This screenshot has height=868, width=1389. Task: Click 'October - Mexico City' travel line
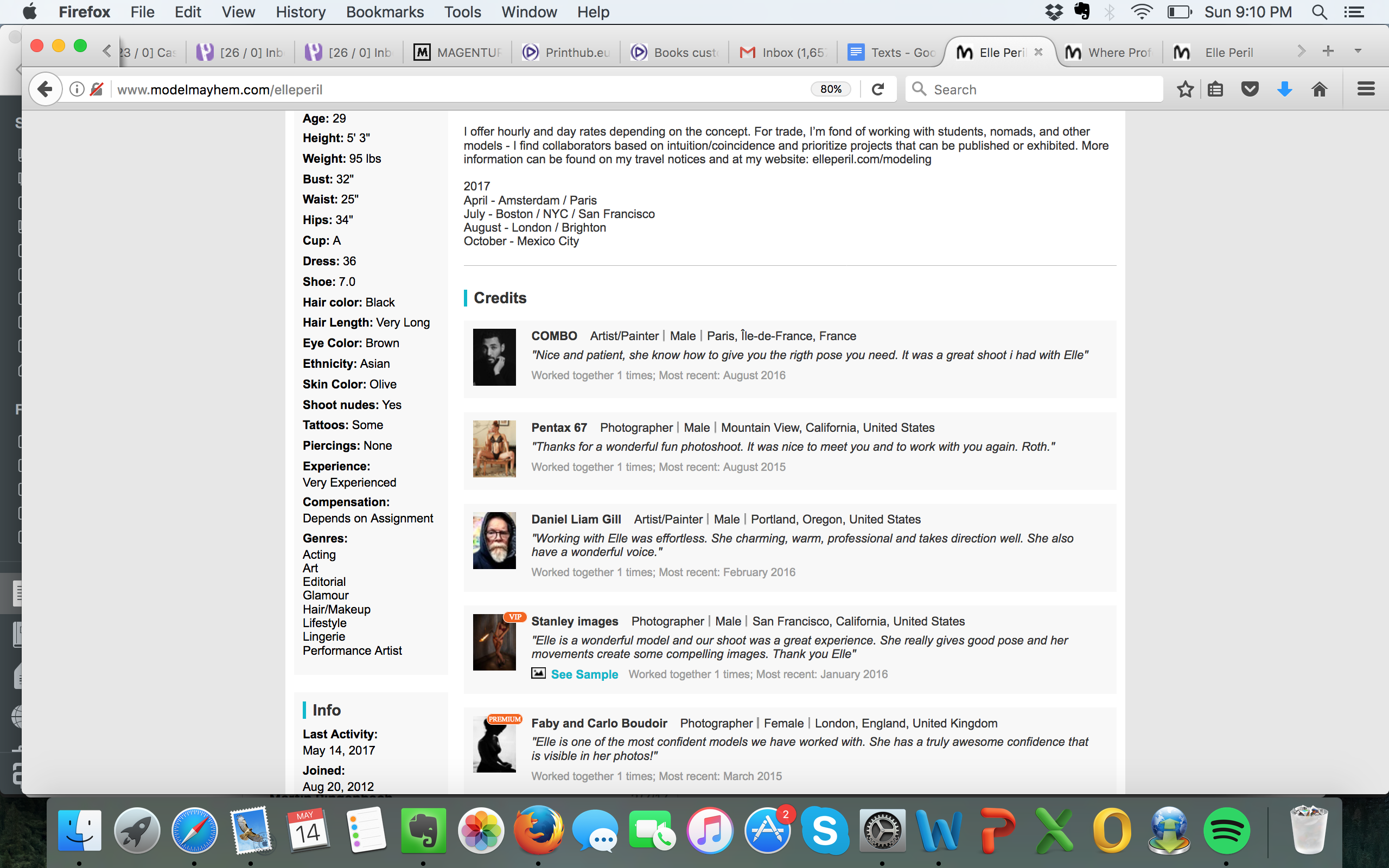pyautogui.click(x=521, y=241)
